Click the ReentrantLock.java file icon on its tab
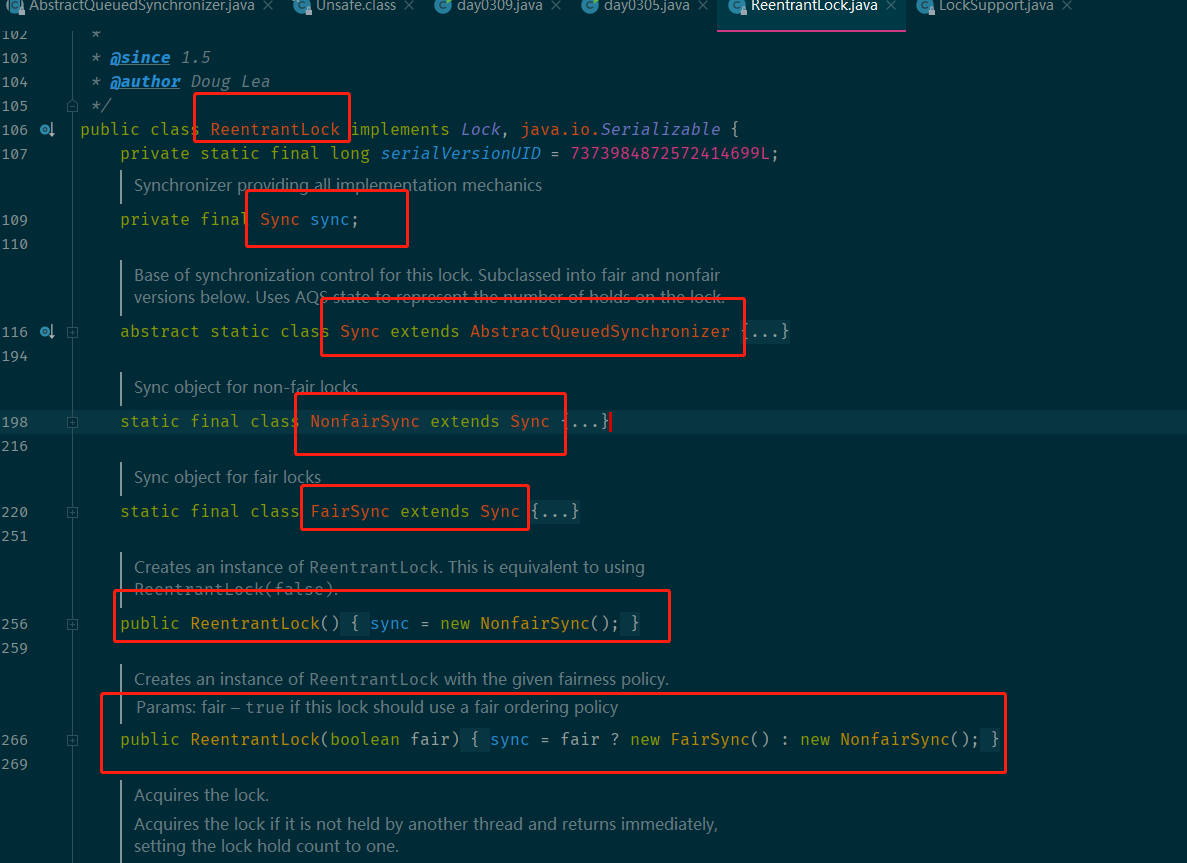 (x=737, y=7)
